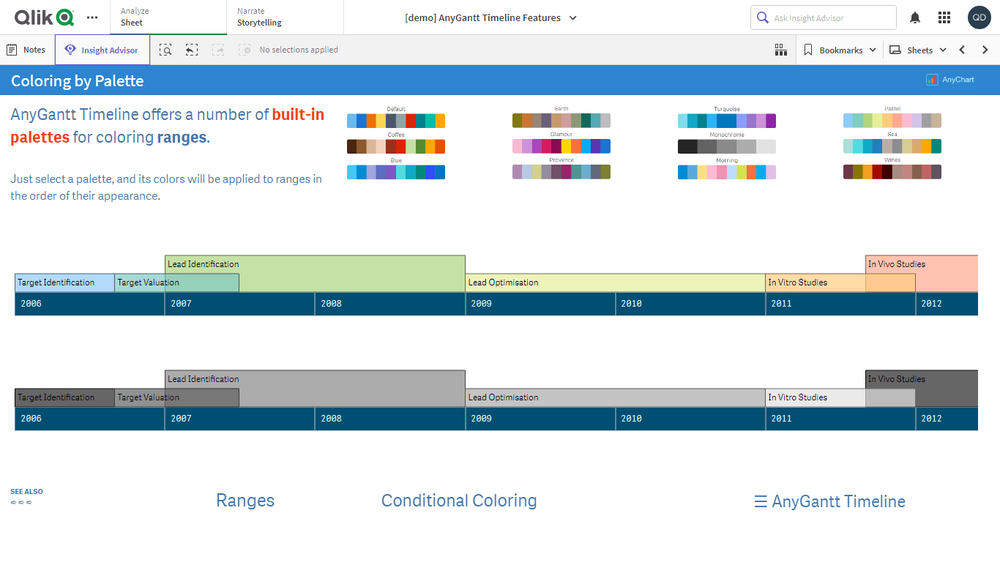The height and width of the screenshot is (562, 1000).
Task: Click the Monochrome palette swatch strip
Action: 726,146
